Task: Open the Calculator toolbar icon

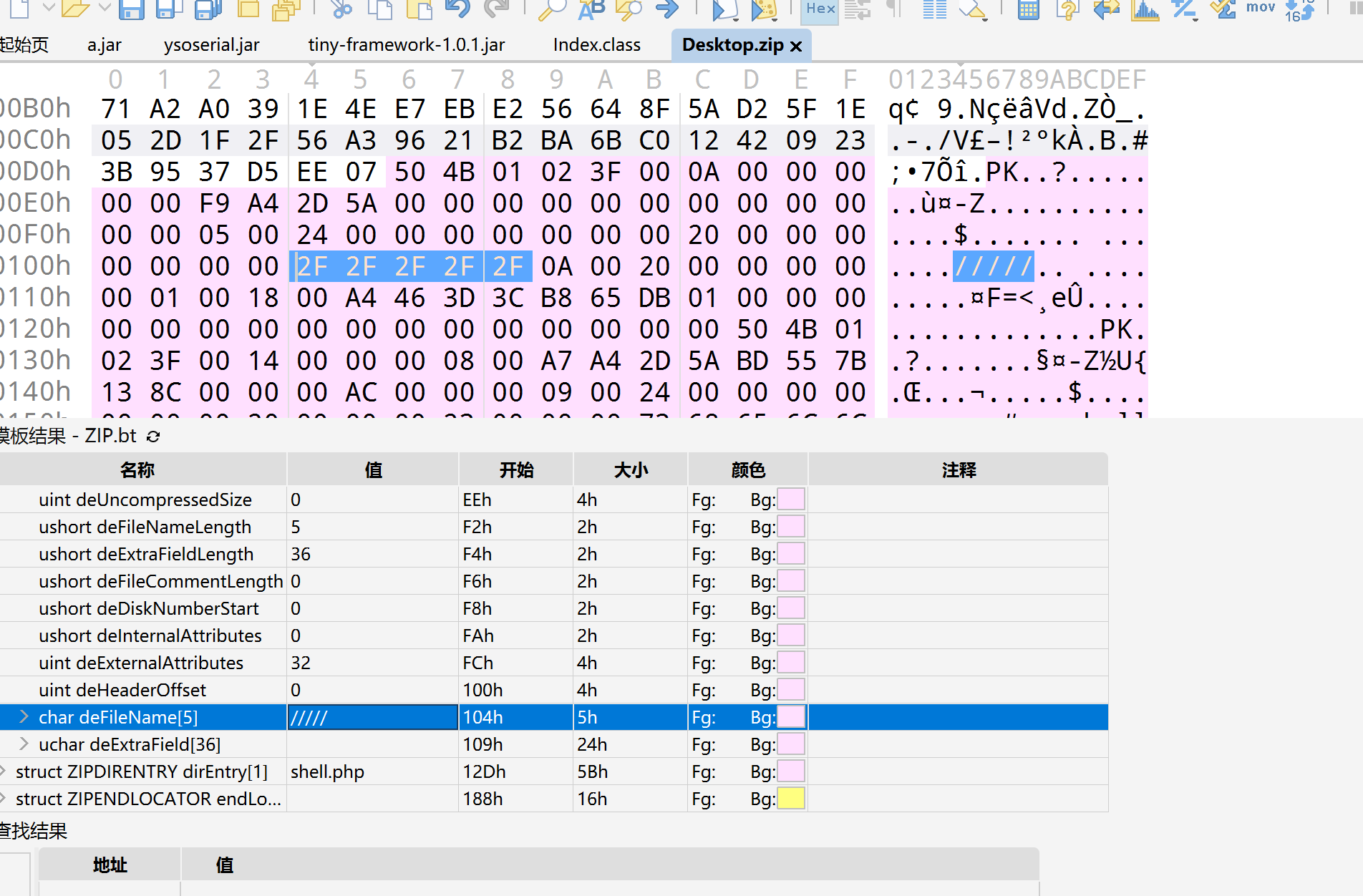Action: tap(1028, 9)
